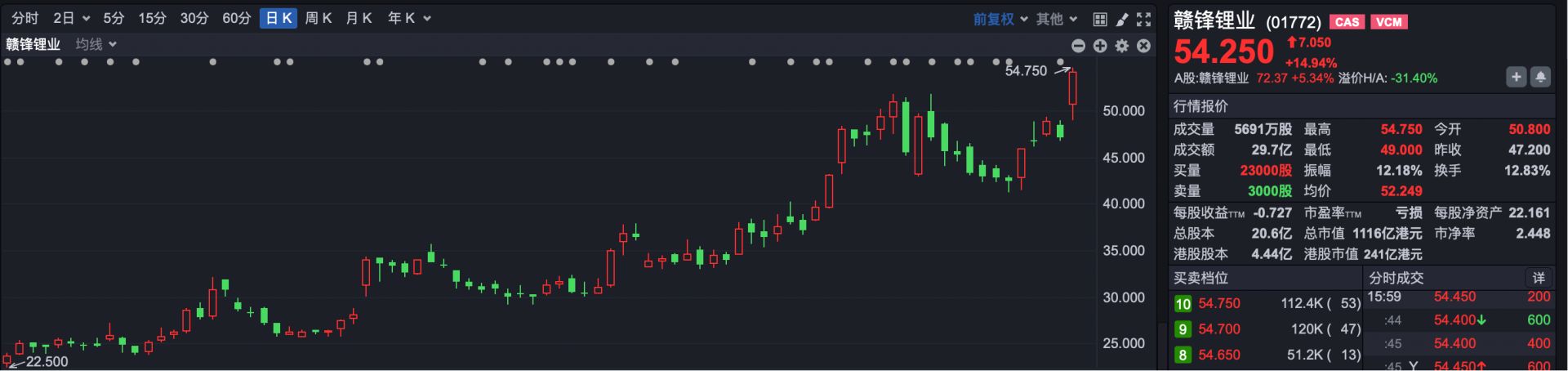This screenshot has width=1568, height=371.
Task: Zoom in chart with plus icon
Action: pyautogui.click(x=1100, y=46)
